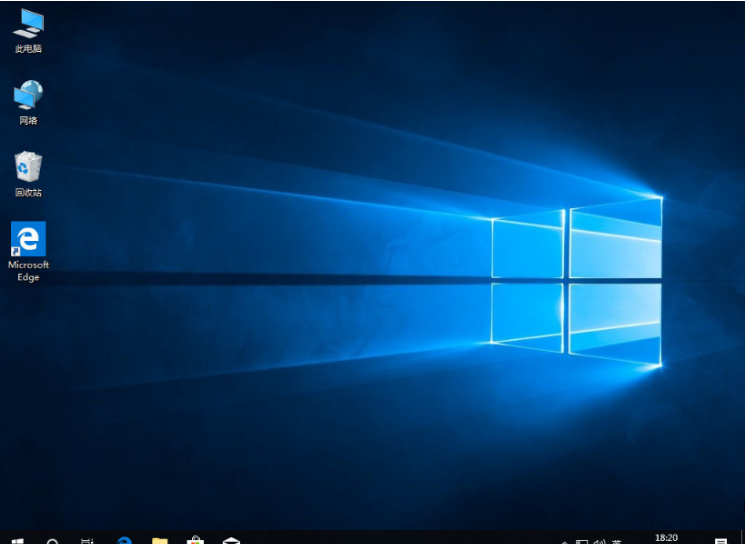This screenshot has height=544, width=748.
Task: Select the 网络 desktop icon
Action: coord(28,103)
